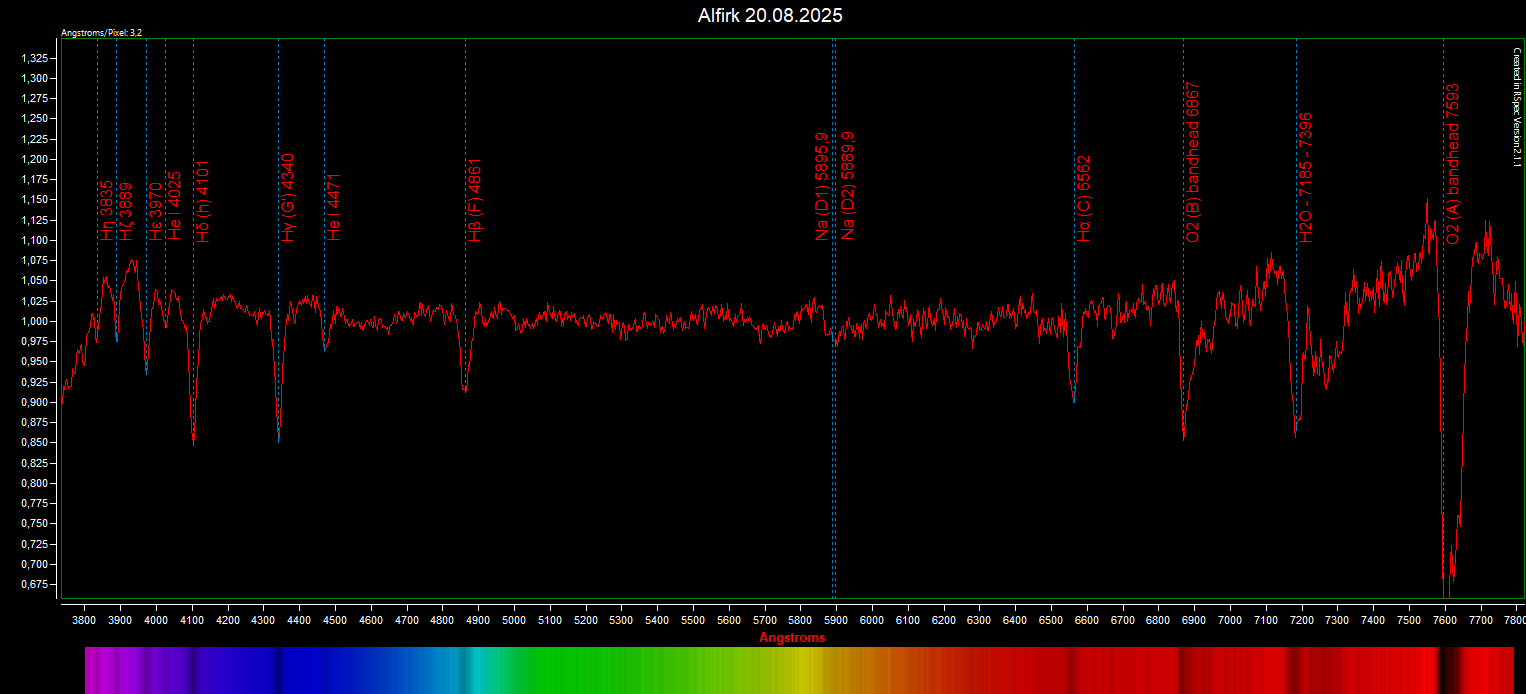Click the "He I 4025" line label
The height and width of the screenshot is (694, 1526).
pos(175,207)
